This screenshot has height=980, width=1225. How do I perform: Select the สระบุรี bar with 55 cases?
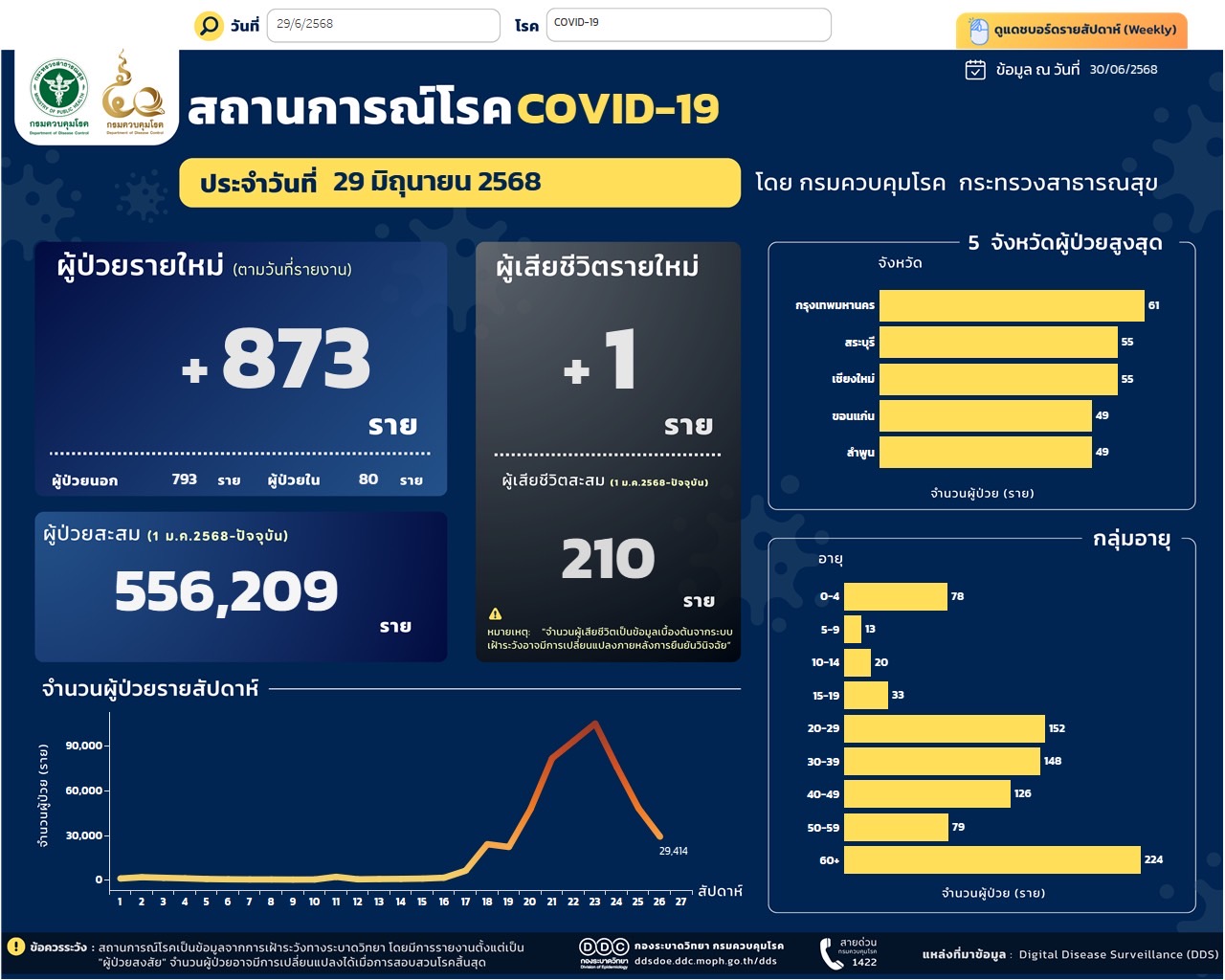(998, 342)
